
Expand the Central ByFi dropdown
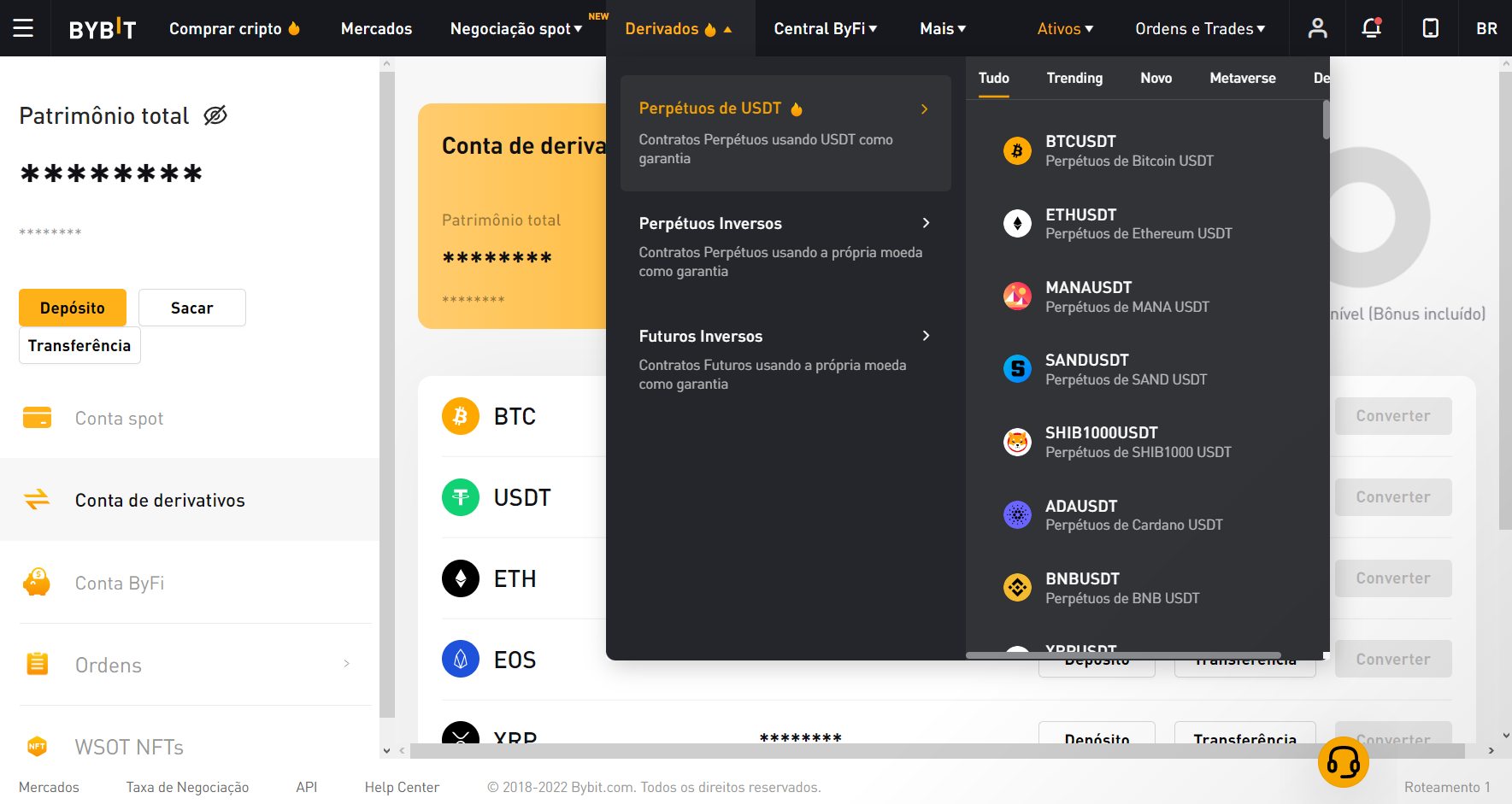point(826,28)
